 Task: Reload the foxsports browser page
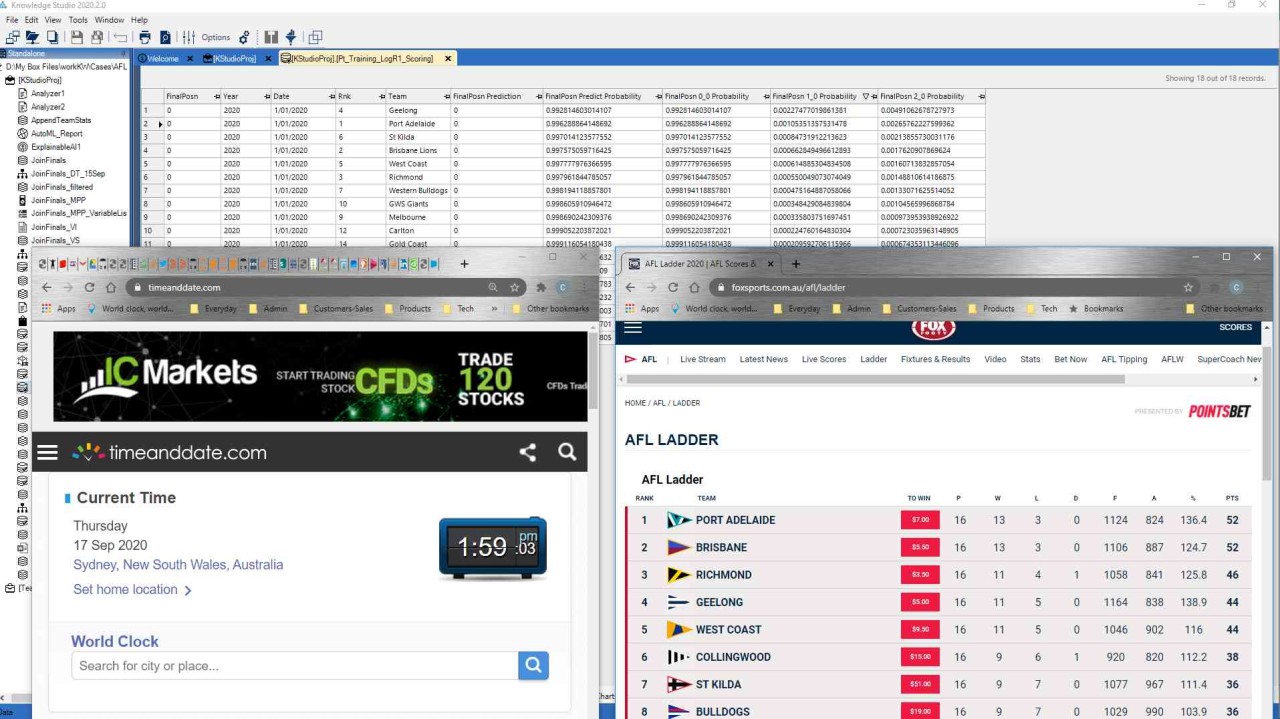coord(673,287)
